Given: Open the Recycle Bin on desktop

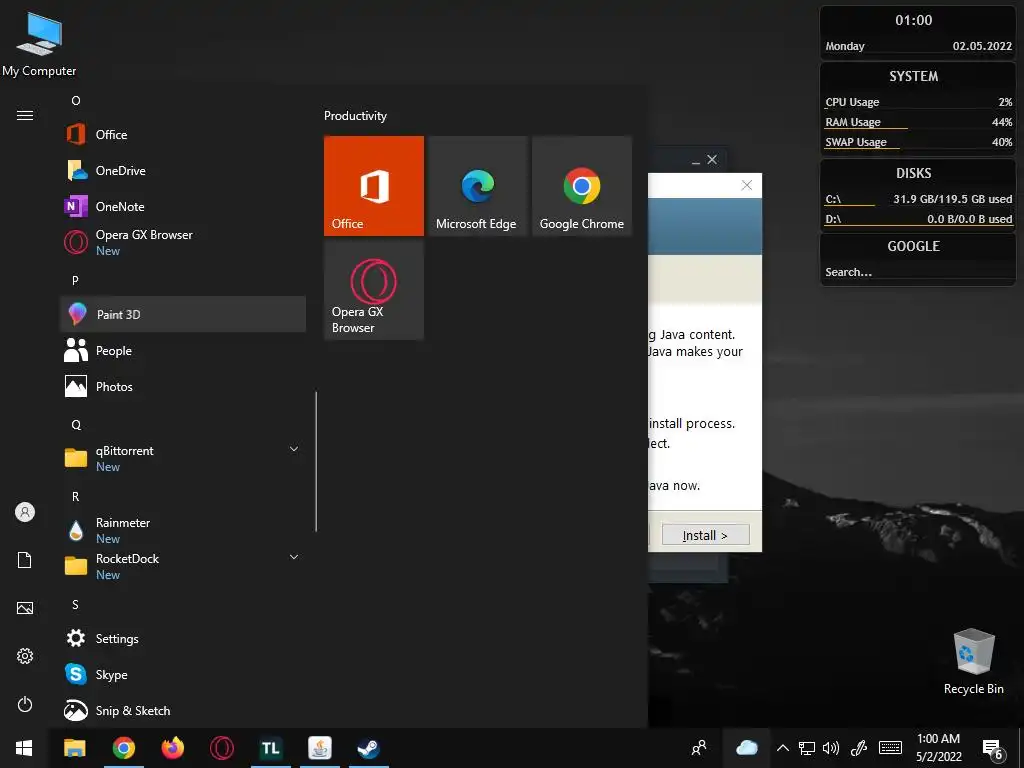Looking at the screenshot, I should point(973,661).
